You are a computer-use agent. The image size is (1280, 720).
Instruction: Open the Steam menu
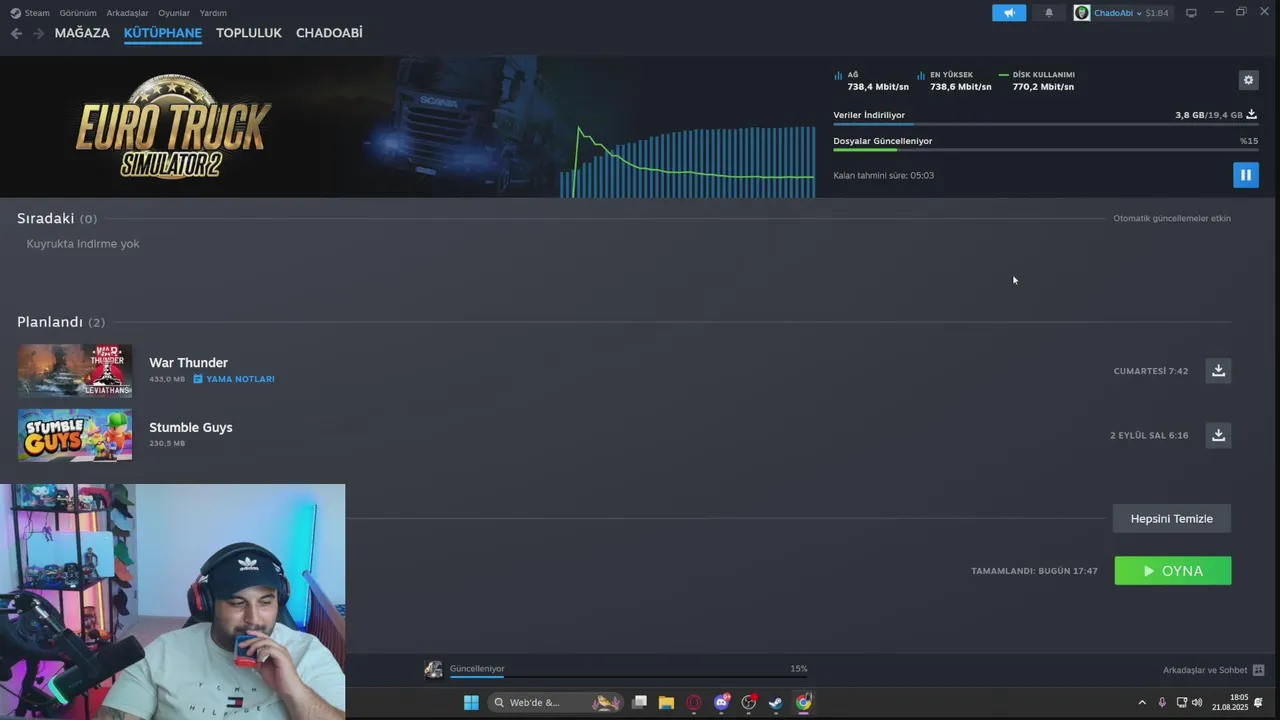[x=30, y=13]
